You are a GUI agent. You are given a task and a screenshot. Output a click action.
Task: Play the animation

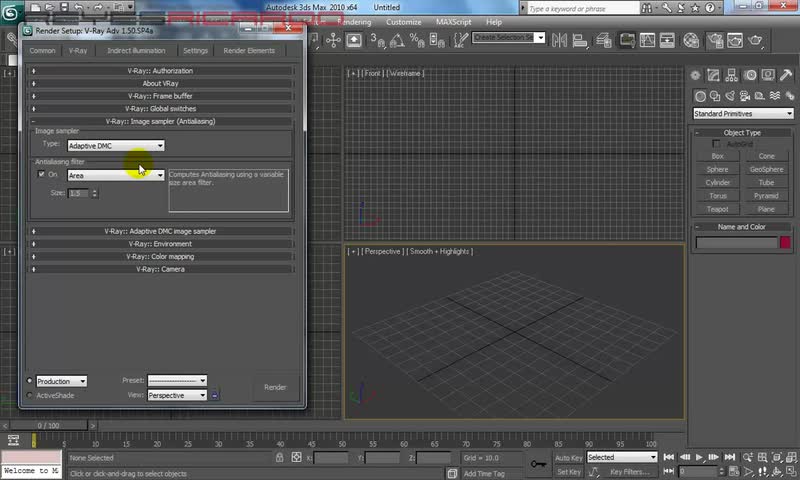tap(699, 457)
